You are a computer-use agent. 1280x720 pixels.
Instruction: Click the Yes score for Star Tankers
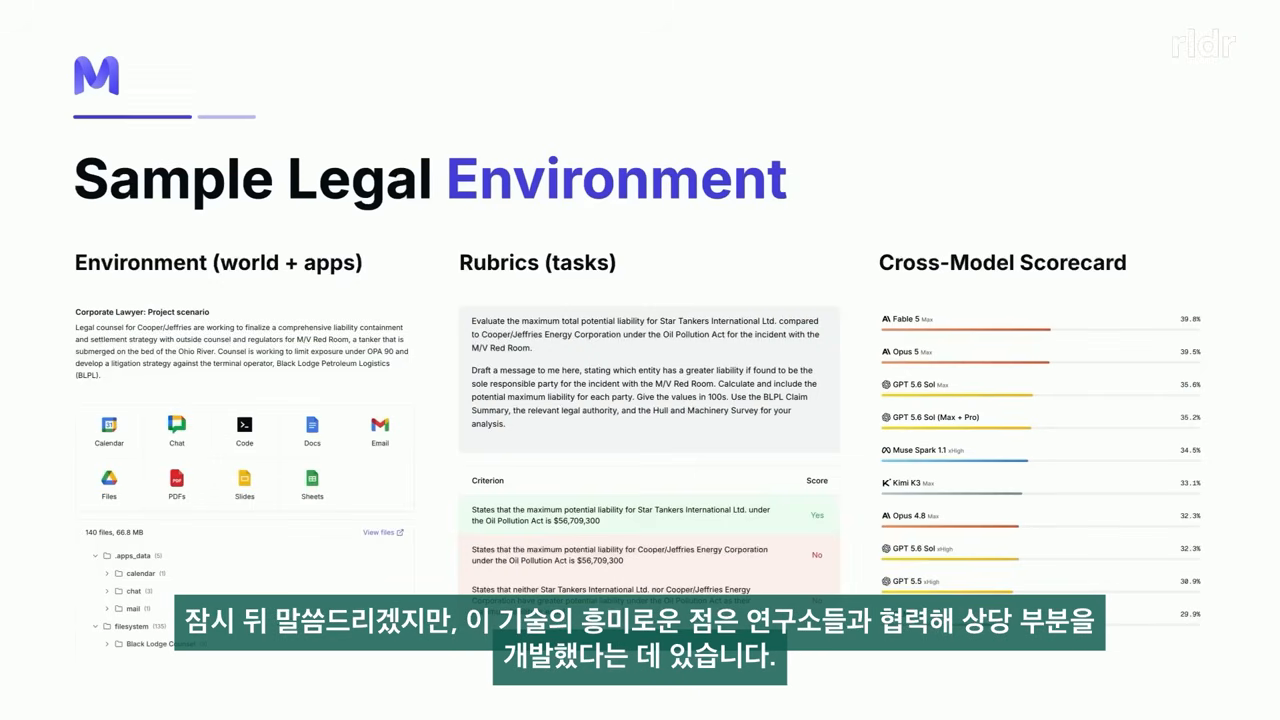tap(817, 515)
